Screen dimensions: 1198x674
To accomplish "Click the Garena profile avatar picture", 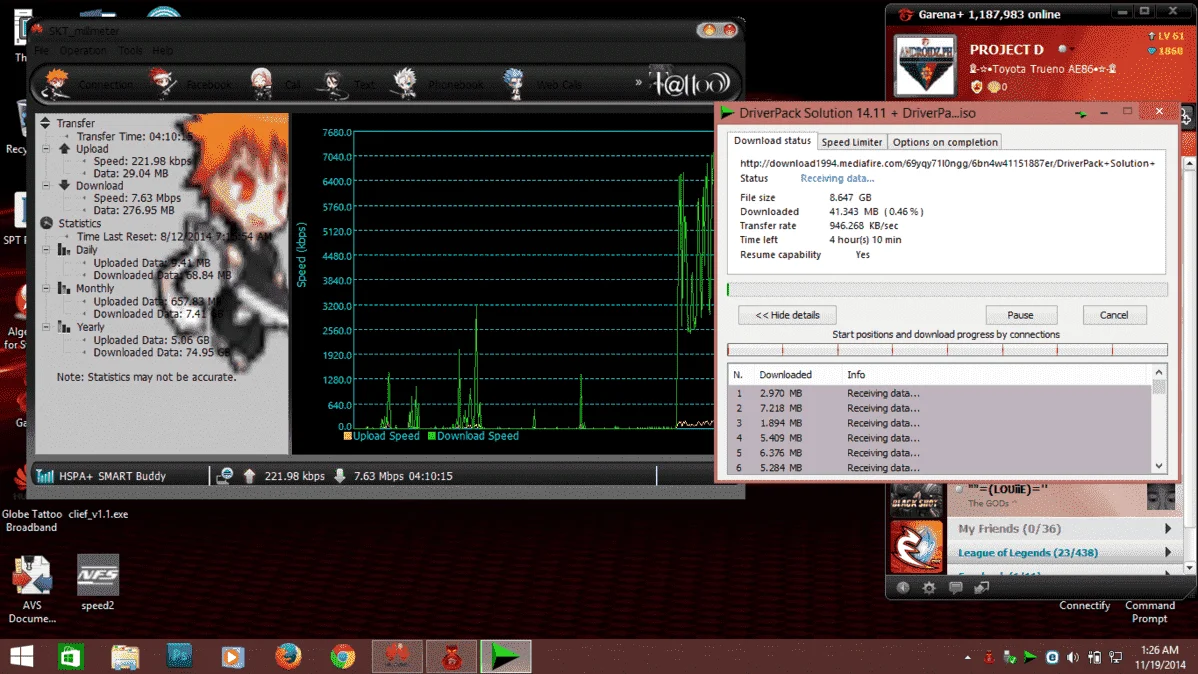I will 925,66.
